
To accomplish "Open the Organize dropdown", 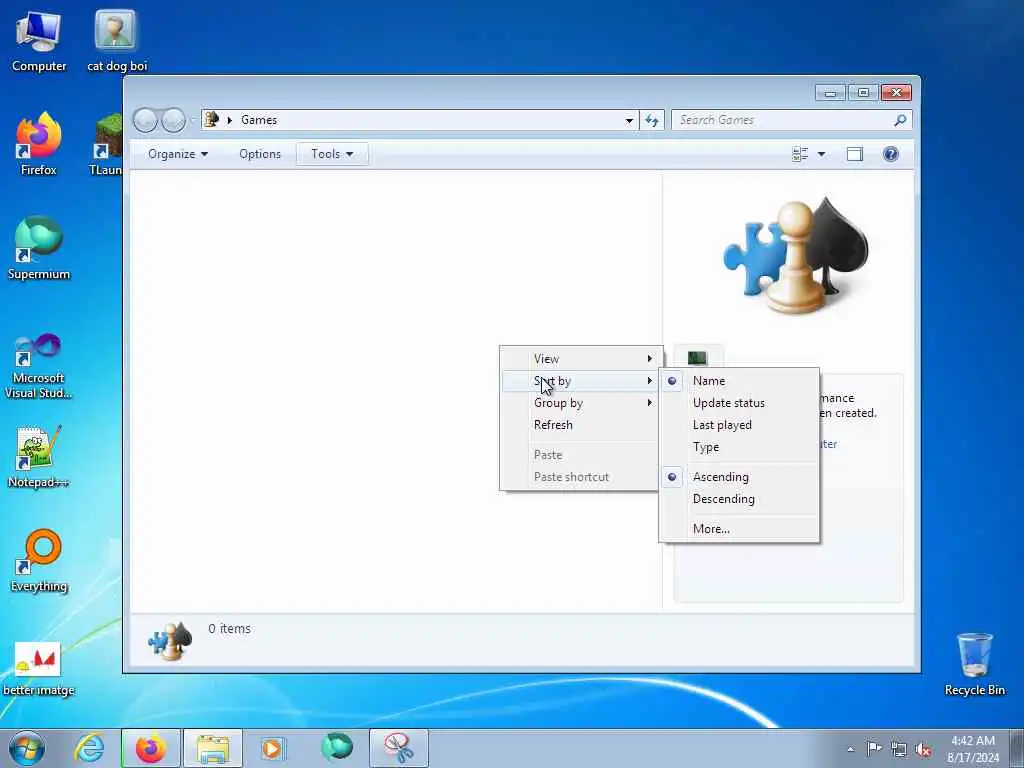I will coord(178,154).
